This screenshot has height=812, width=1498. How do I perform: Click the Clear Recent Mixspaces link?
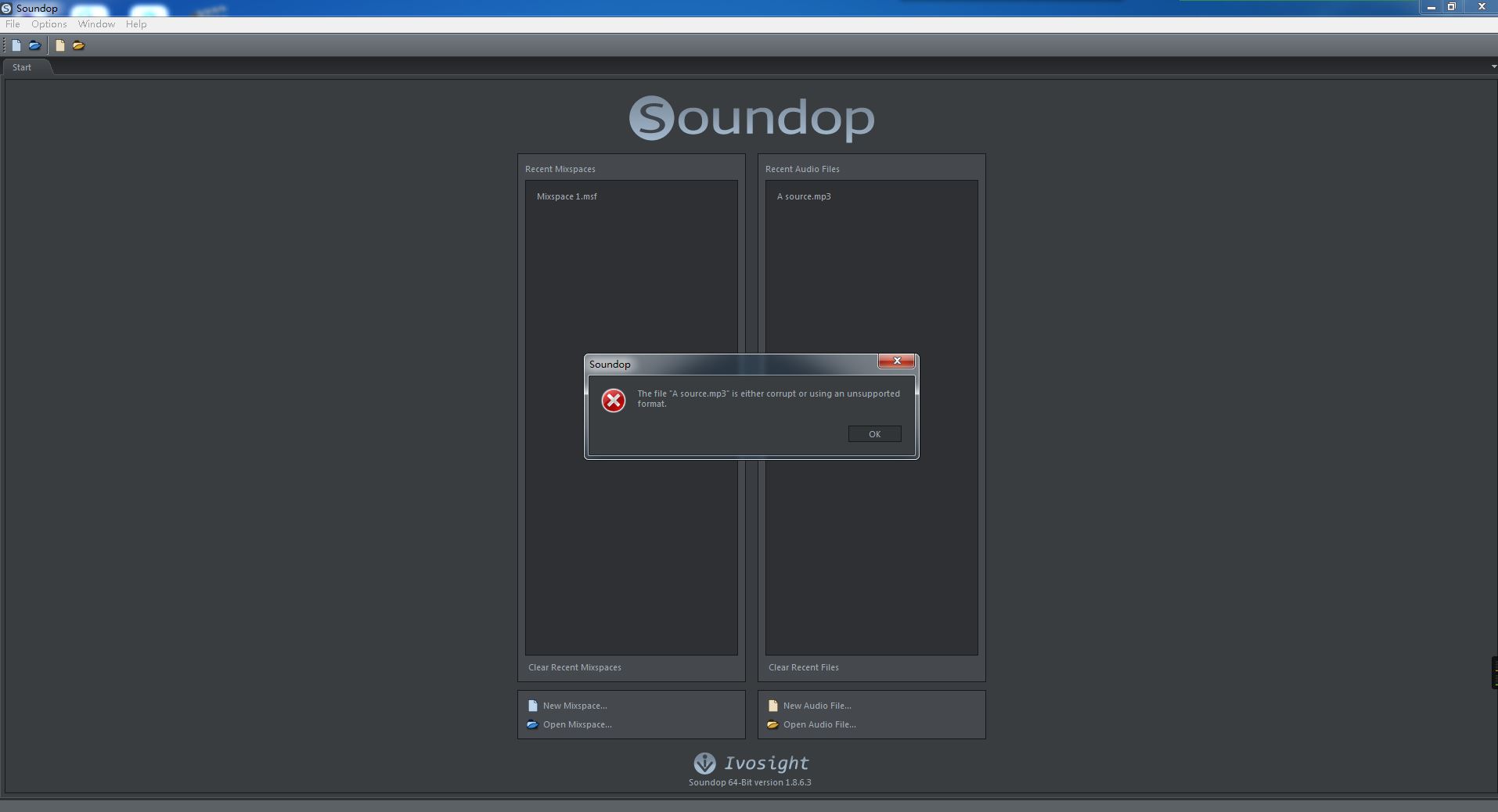click(574, 667)
